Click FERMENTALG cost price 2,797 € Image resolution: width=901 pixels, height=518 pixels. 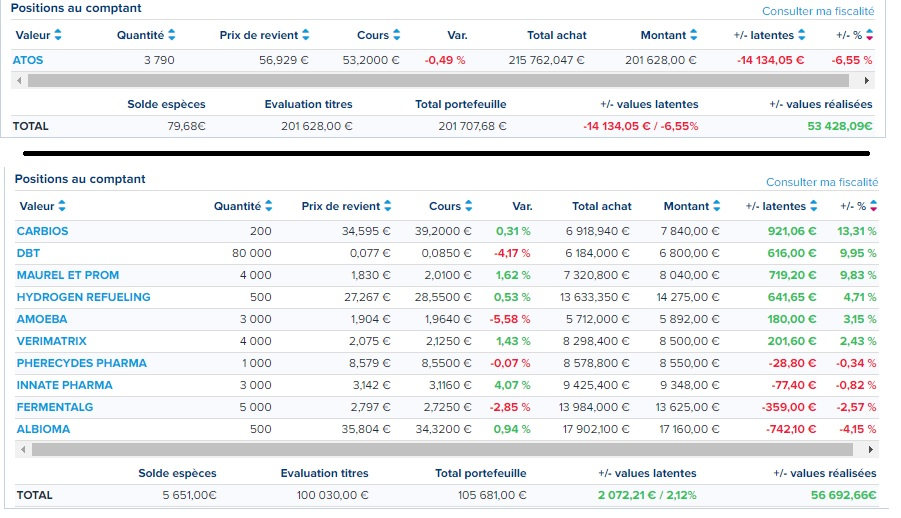(370, 407)
